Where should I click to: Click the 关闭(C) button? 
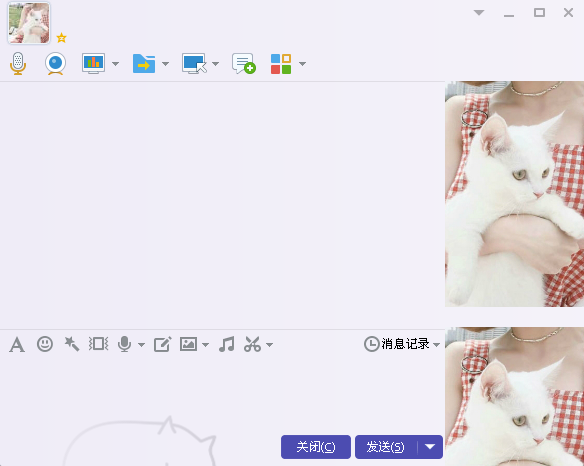pyautogui.click(x=316, y=447)
